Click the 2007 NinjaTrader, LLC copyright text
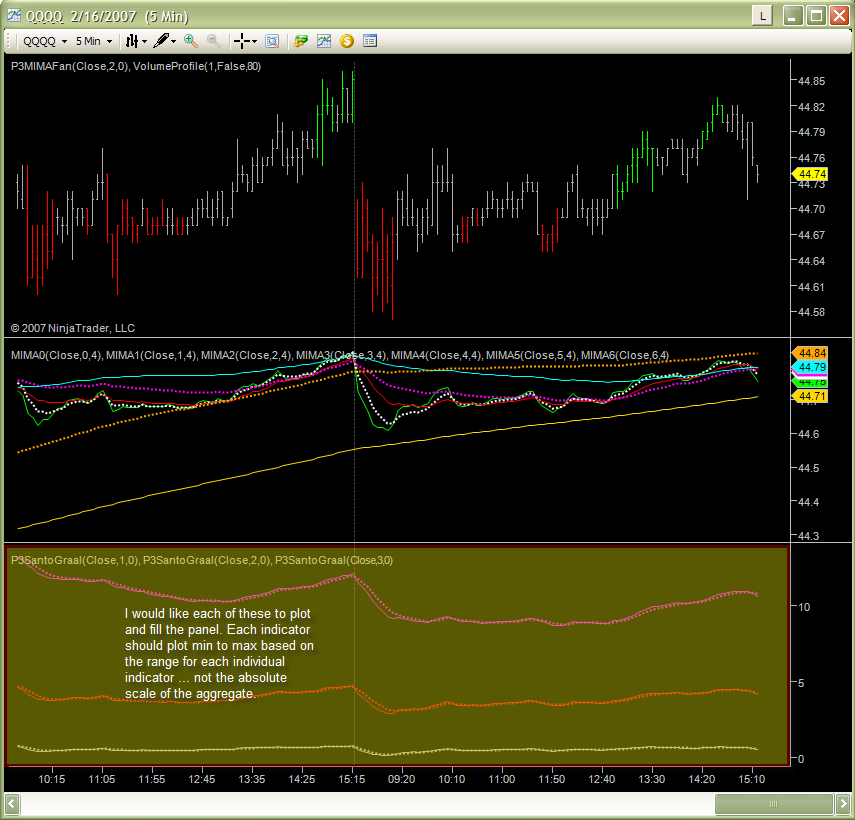 tap(73, 328)
